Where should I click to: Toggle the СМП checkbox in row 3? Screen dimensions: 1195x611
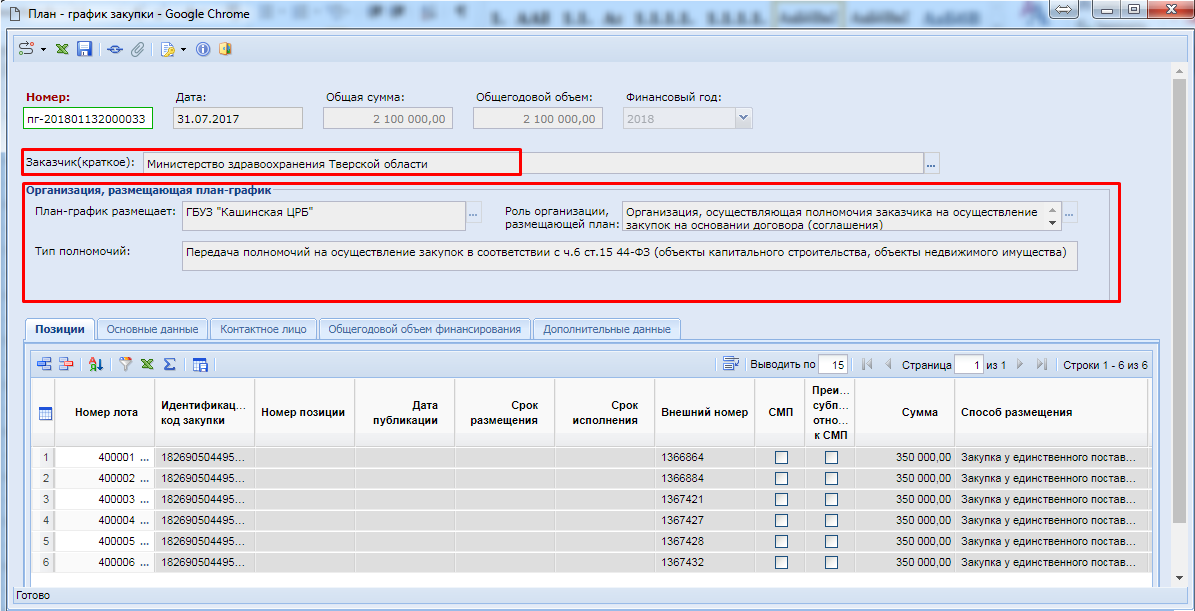[x=781, y=499]
